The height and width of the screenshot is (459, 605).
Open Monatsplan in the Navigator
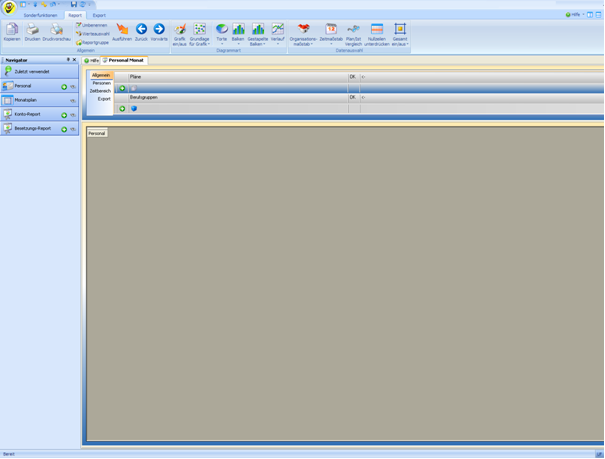coord(26,100)
